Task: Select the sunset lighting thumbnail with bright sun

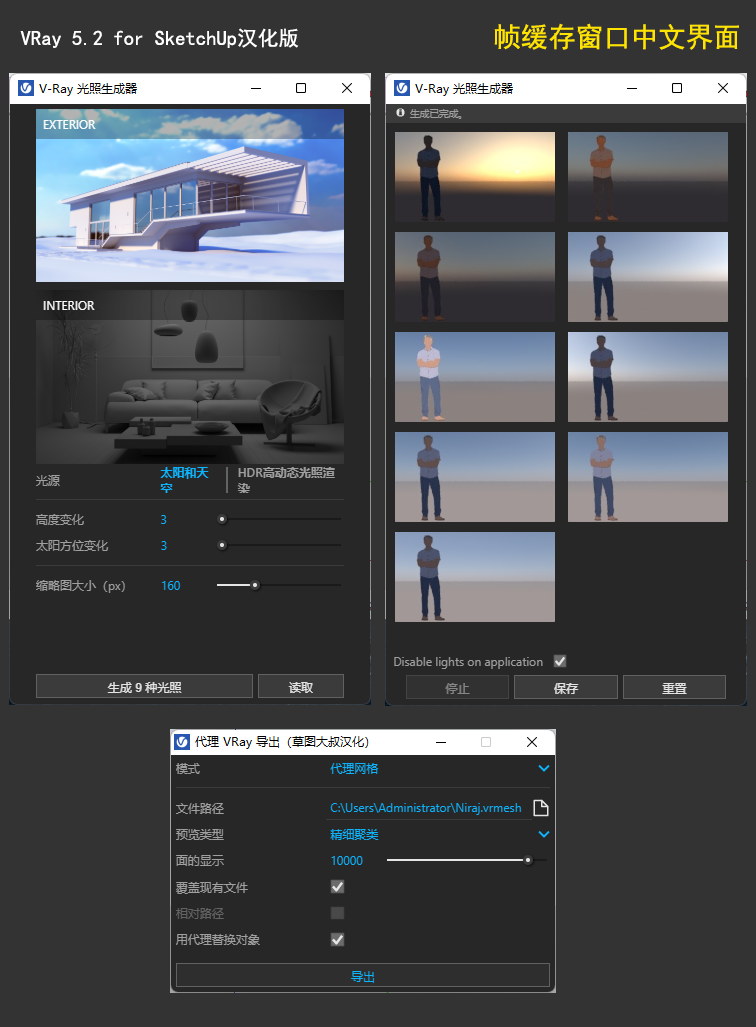Action: click(x=475, y=177)
